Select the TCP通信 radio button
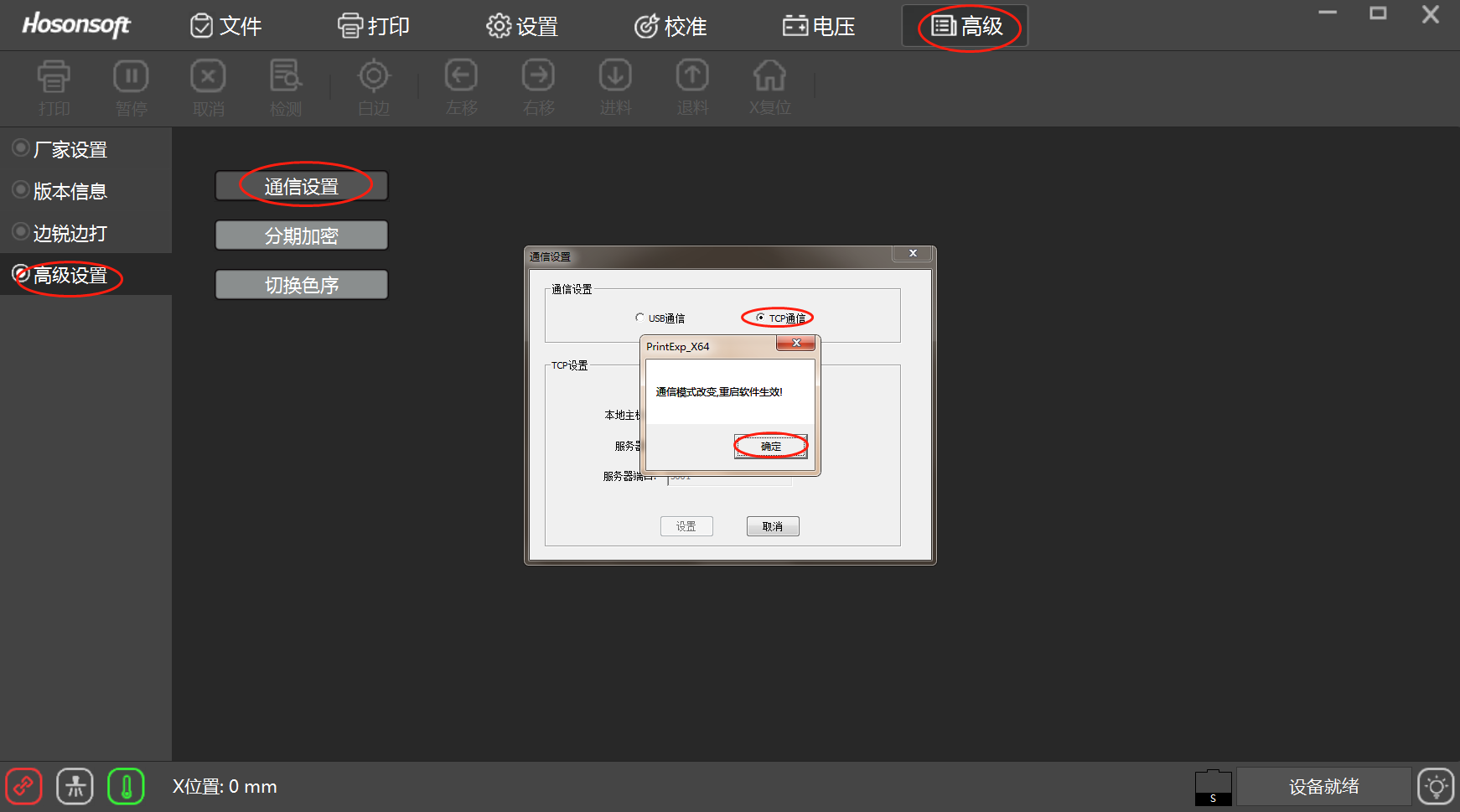The width and height of the screenshot is (1460, 812). (x=760, y=318)
